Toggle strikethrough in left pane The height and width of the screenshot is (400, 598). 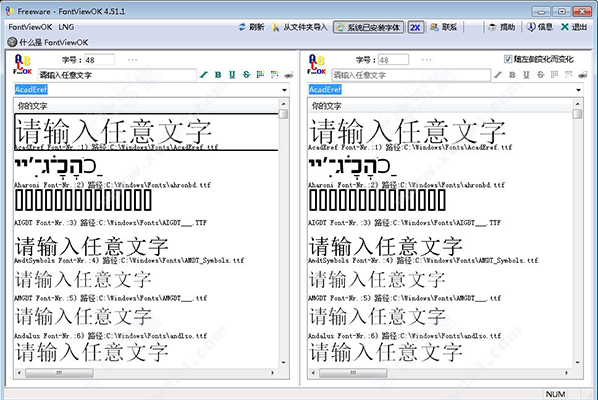pos(246,75)
